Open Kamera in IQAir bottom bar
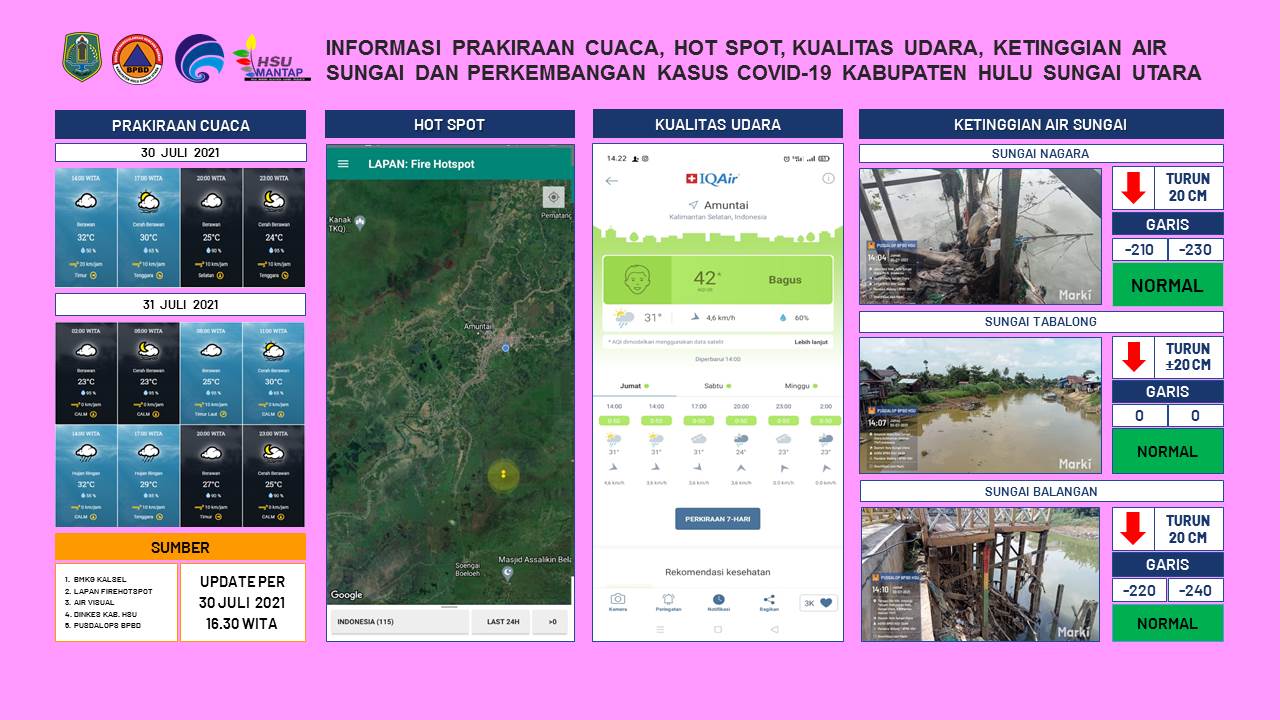 point(618,602)
